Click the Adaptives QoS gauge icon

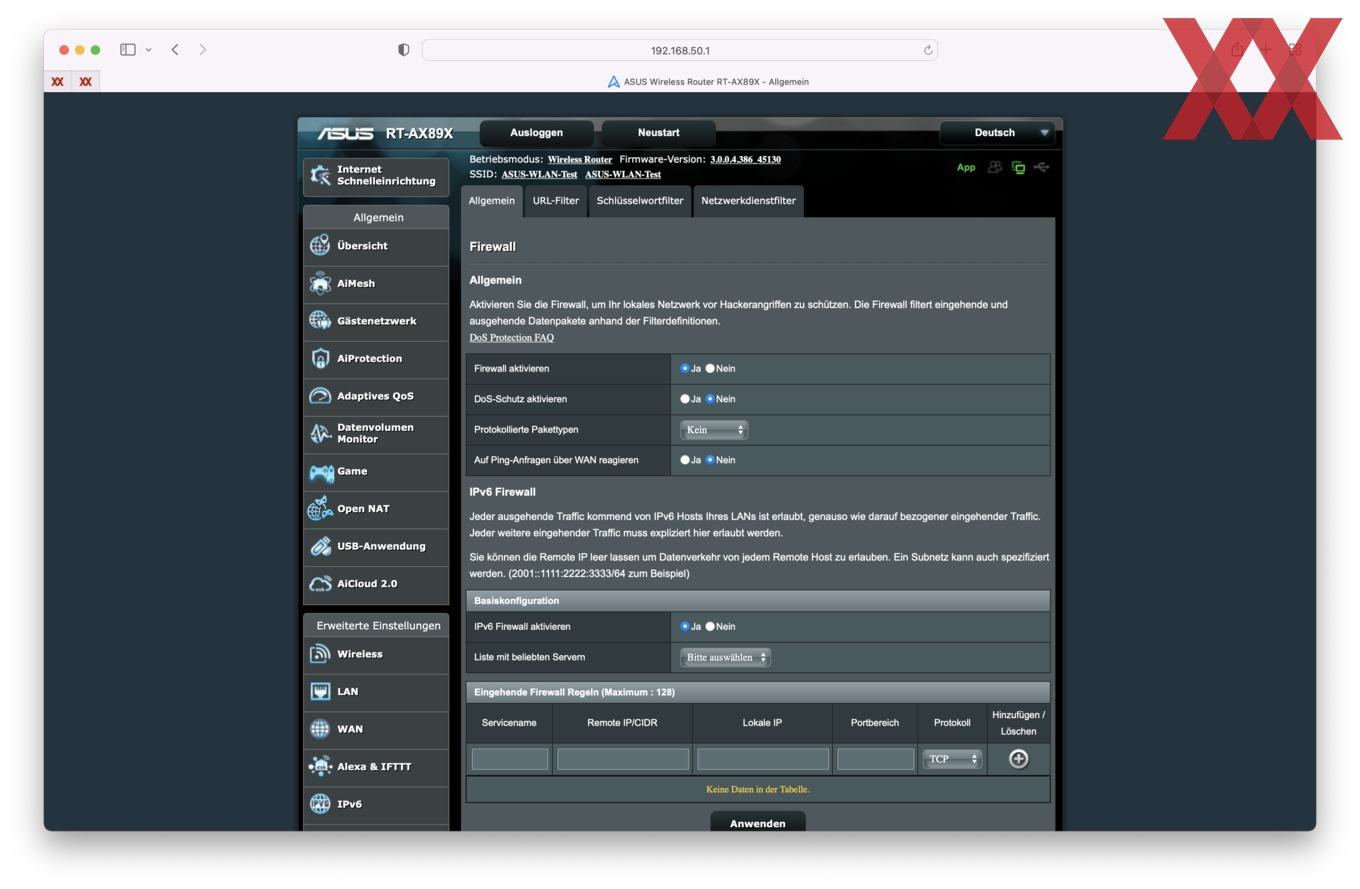(320, 396)
